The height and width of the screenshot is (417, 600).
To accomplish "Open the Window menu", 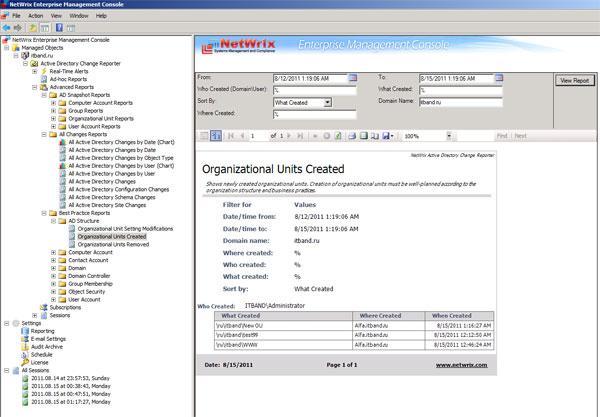I will [79, 16].
